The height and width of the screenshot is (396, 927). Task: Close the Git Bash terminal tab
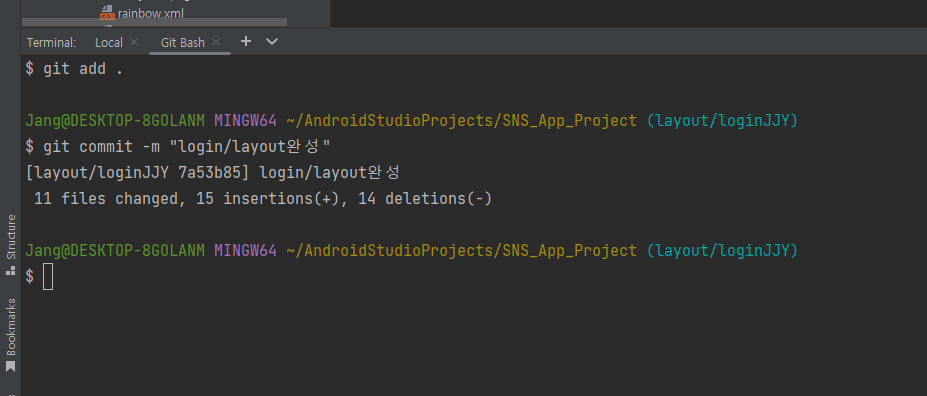[x=216, y=42]
